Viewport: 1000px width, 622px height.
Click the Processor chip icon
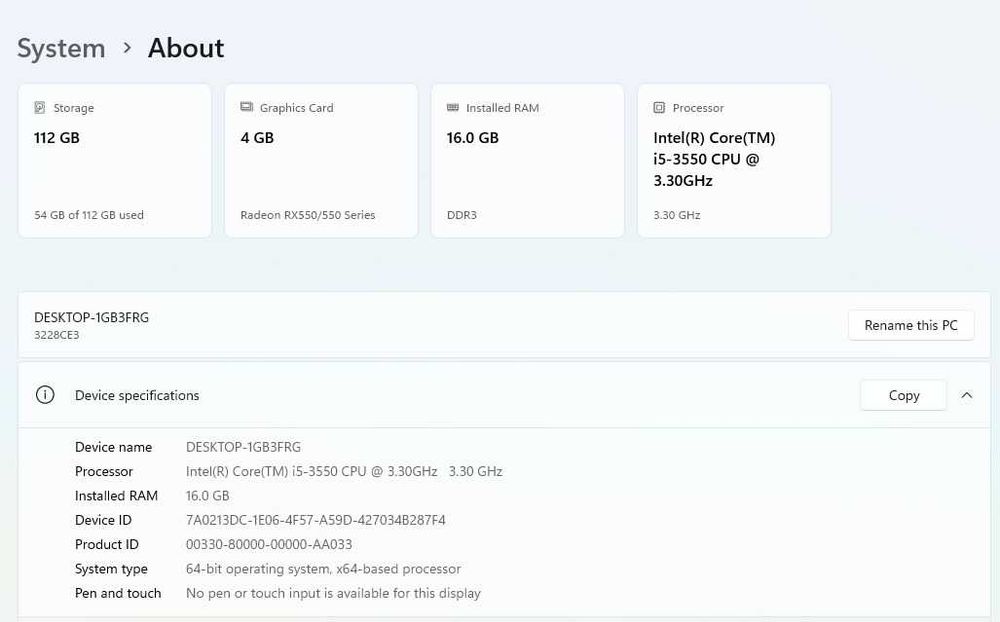(x=659, y=108)
